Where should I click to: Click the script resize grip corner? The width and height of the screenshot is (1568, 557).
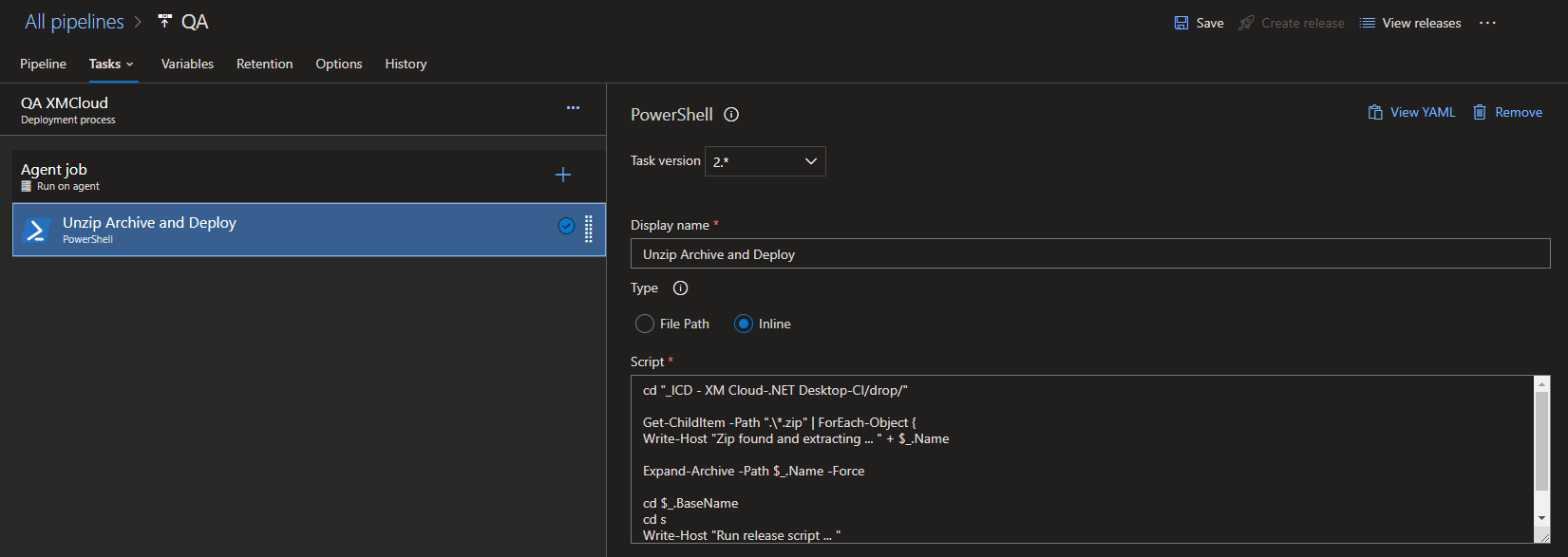(x=1543, y=537)
